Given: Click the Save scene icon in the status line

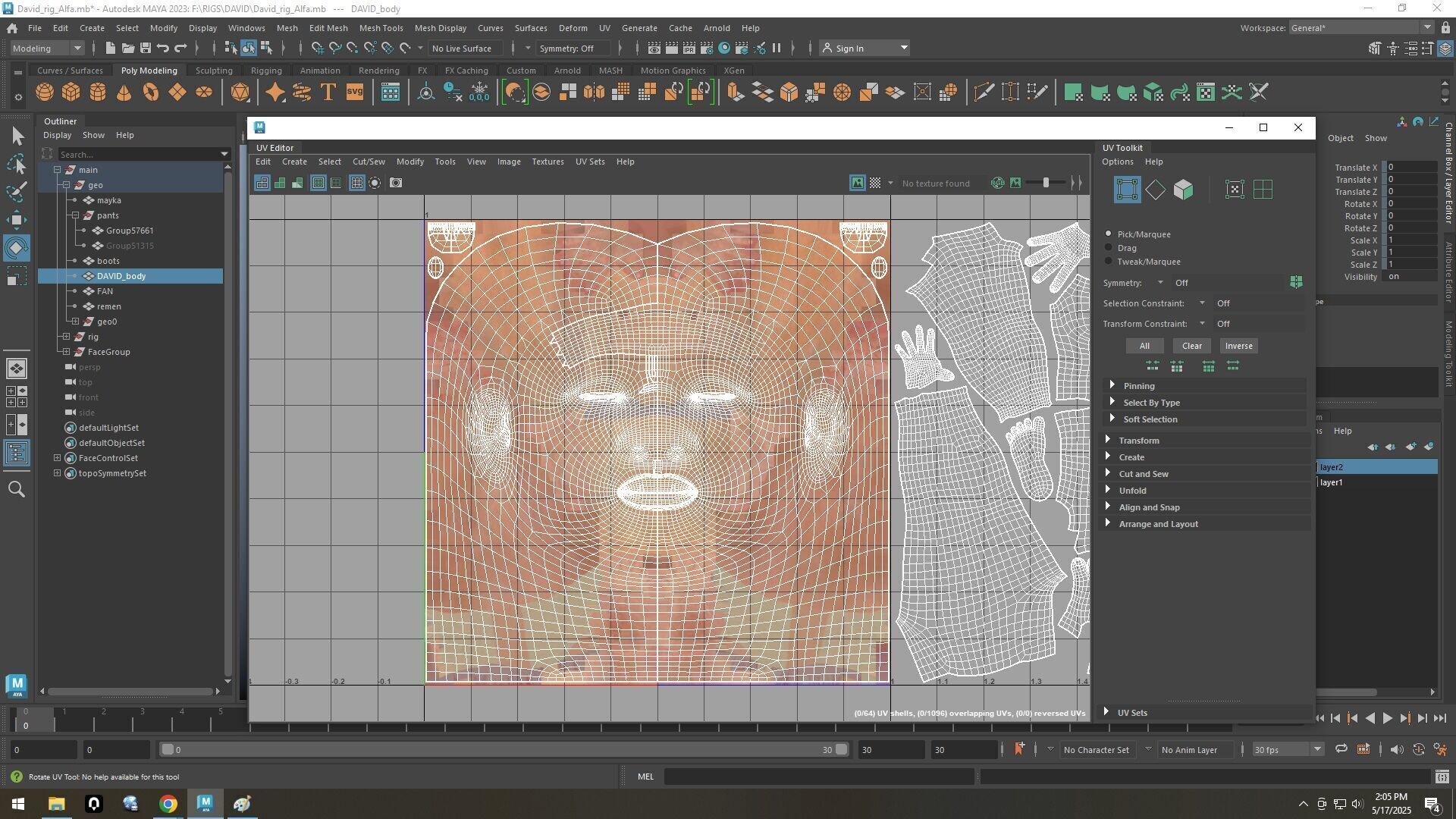Looking at the screenshot, I should point(146,48).
